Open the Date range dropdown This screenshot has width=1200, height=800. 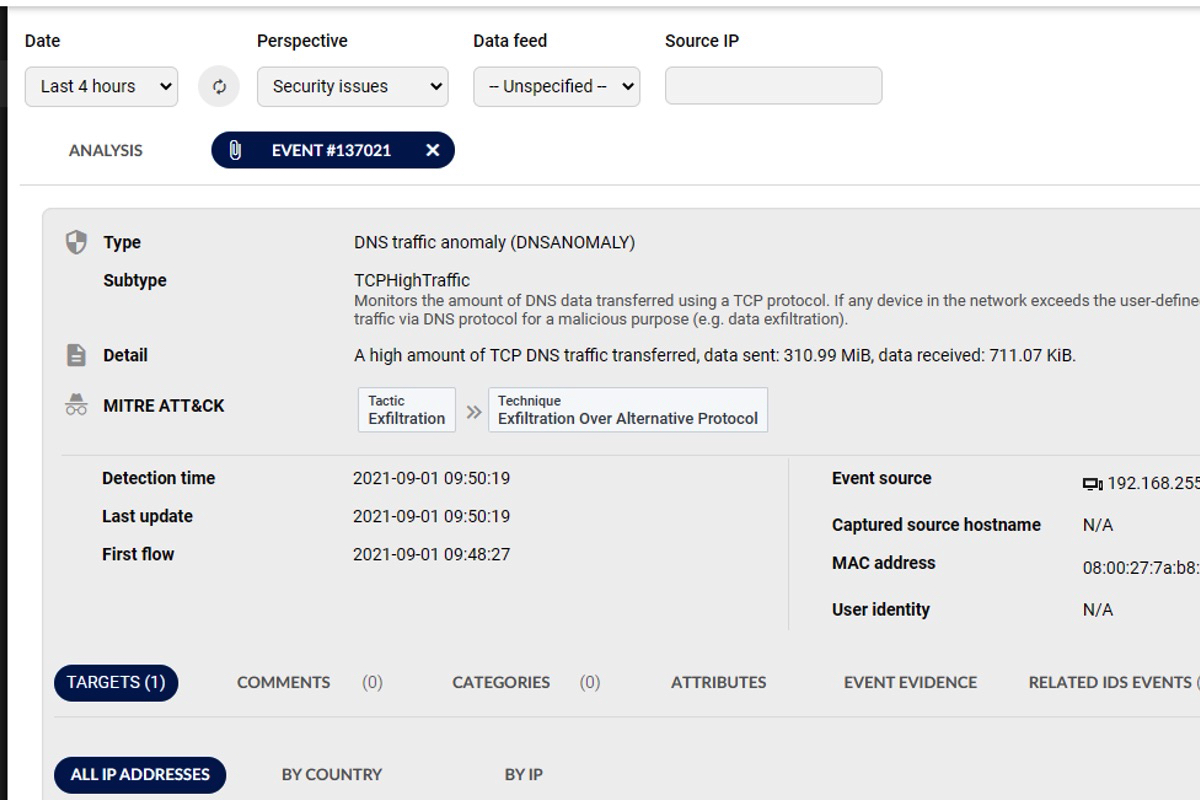pyautogui.click(x=101, y=86)
